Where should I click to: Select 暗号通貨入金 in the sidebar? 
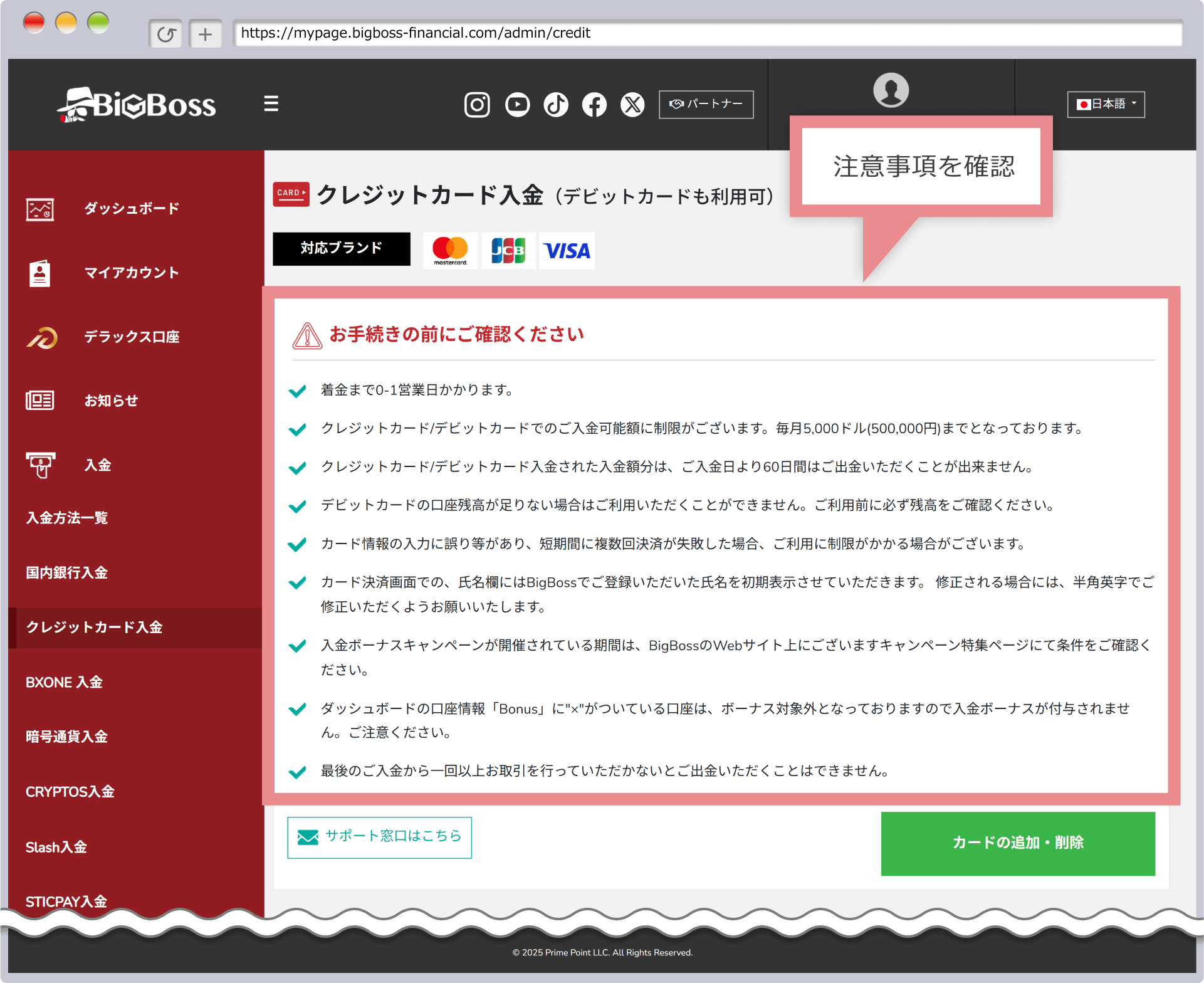(66, 737)
